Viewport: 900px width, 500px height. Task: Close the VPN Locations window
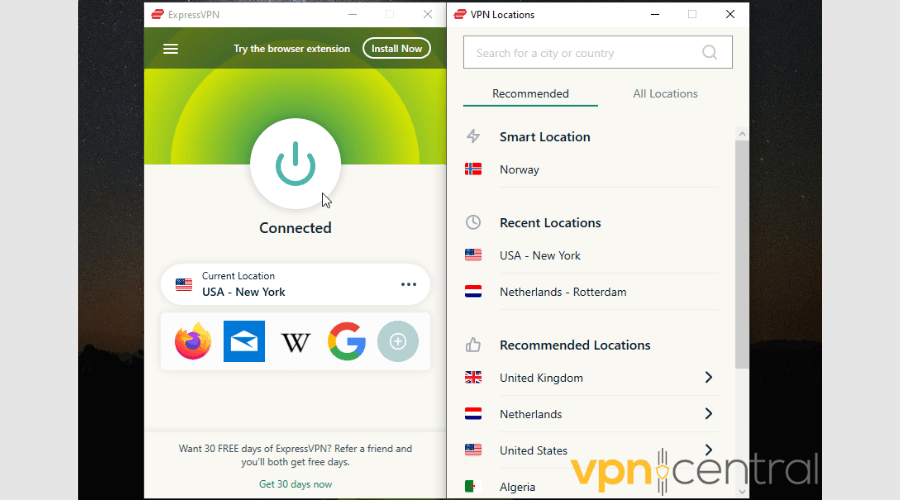[x=730, y=14]
